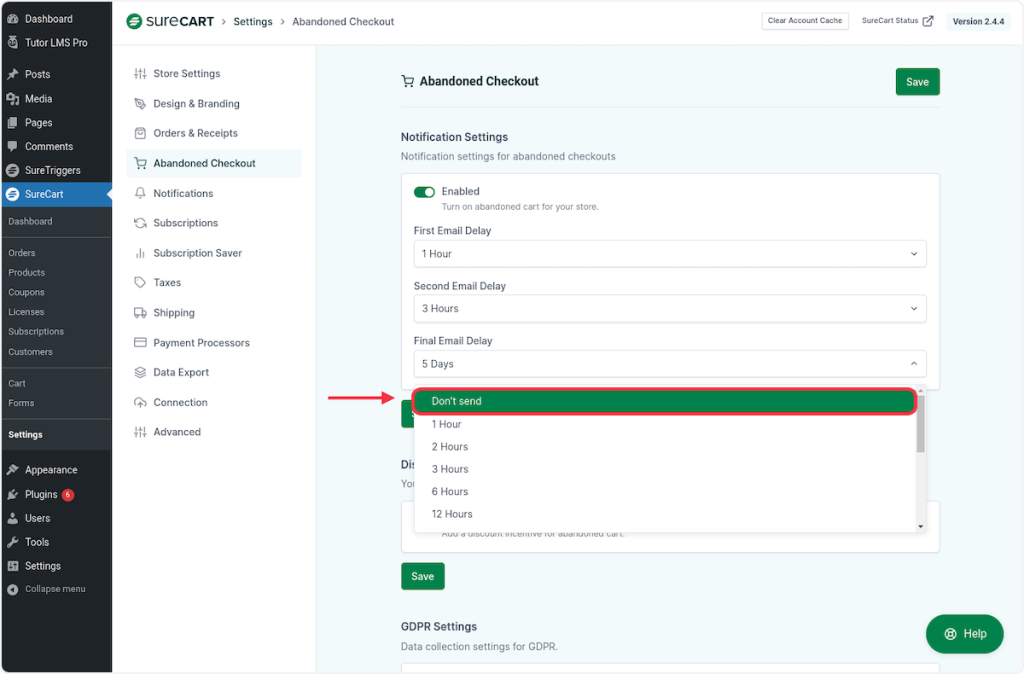Click Collapse menu in the sidebar
Image resolution: width=1024 pixels, height=674 pixels.
(x=54, y=589)
